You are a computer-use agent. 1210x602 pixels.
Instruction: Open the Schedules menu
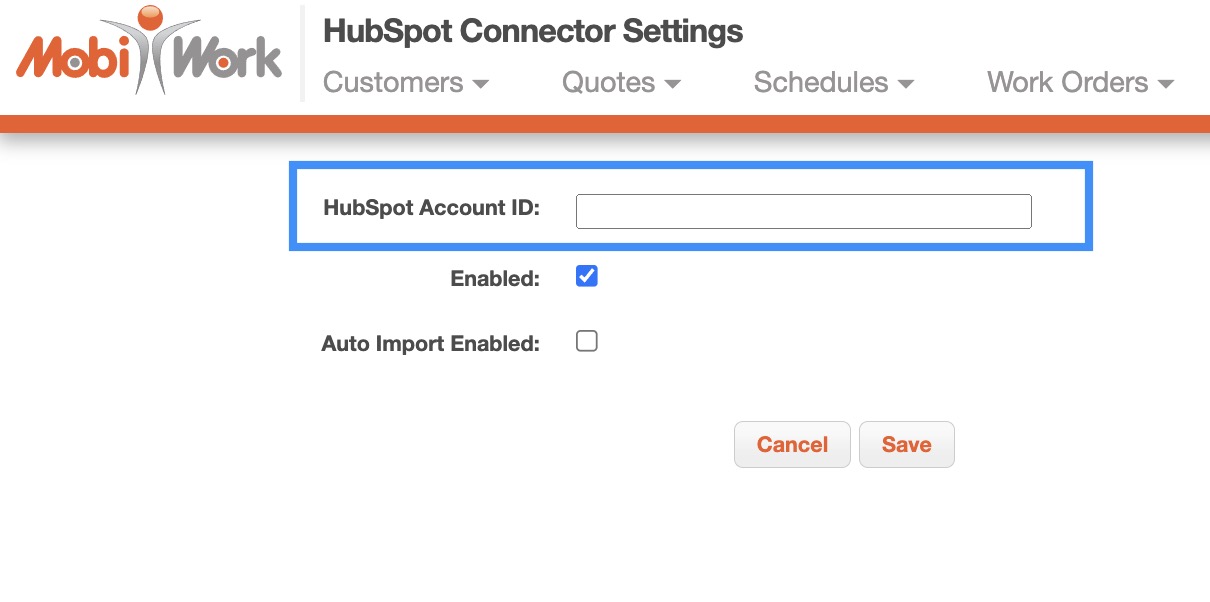(821, 82)
